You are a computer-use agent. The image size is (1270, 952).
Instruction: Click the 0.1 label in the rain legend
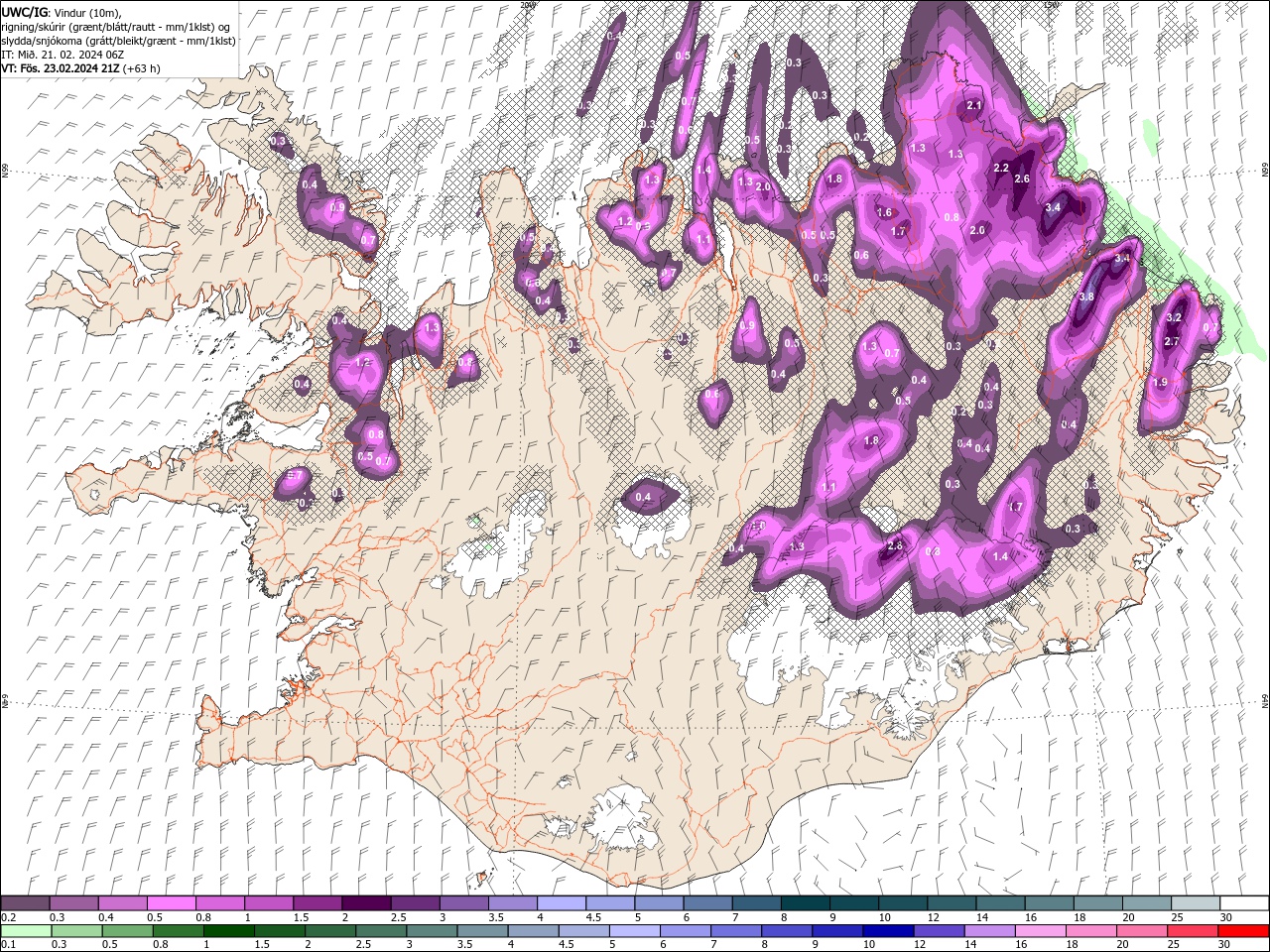[x=8, y=945]
